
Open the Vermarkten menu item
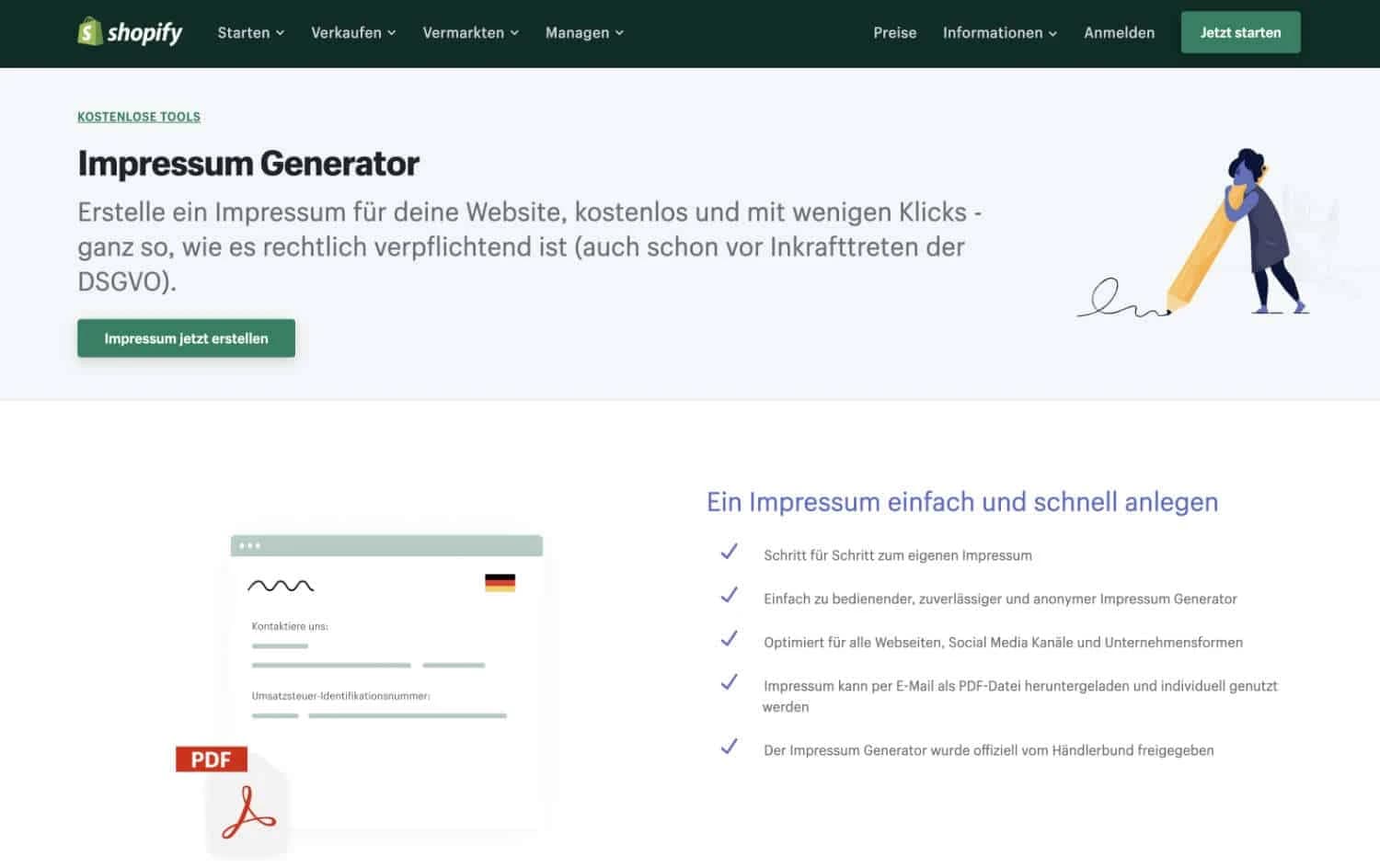click(x=470, y=32)
